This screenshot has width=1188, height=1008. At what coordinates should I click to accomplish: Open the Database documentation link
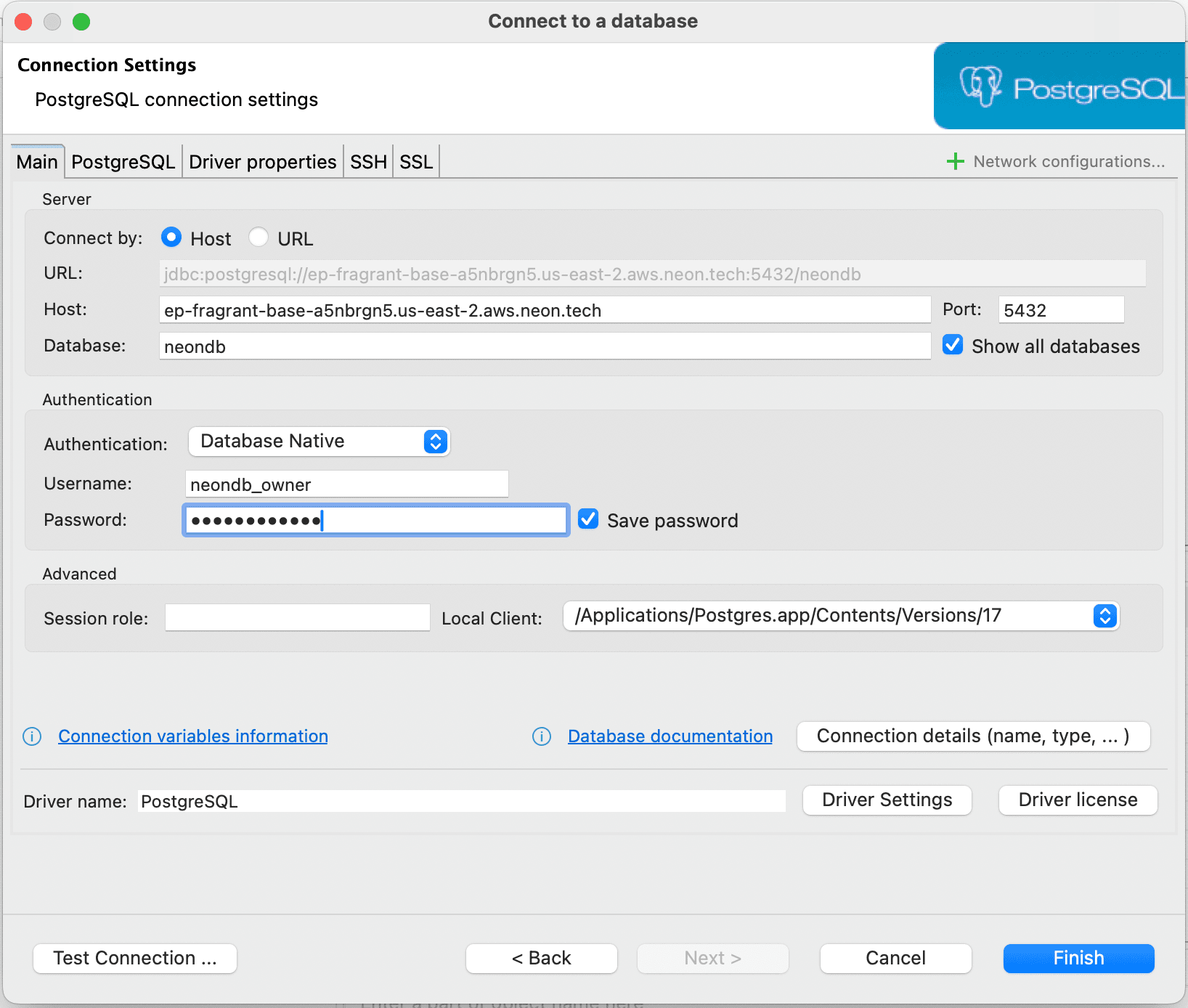click(669, 736)
